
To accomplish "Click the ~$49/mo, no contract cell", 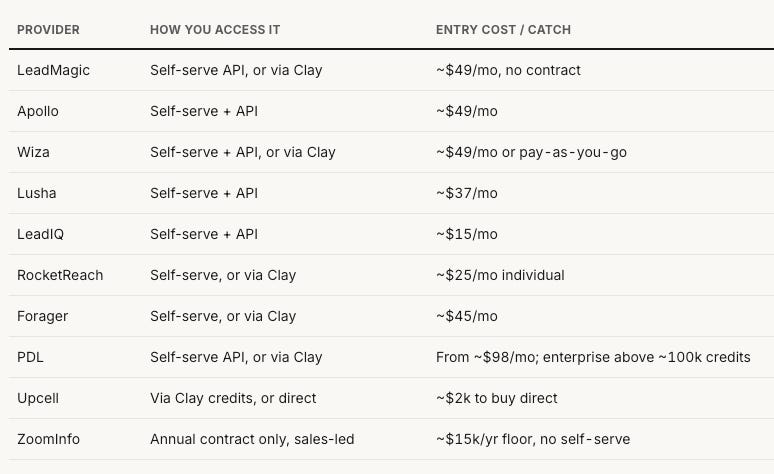I will click(x=508, y=70).
